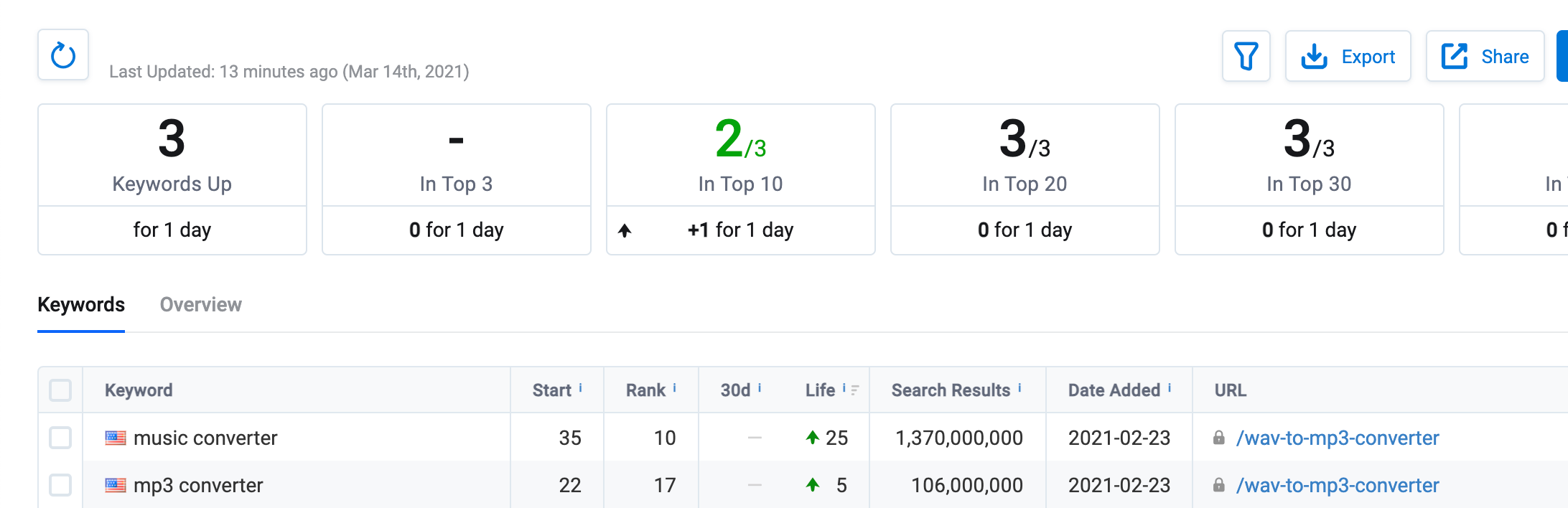Switch to the Overview tab

coord(200,305)
